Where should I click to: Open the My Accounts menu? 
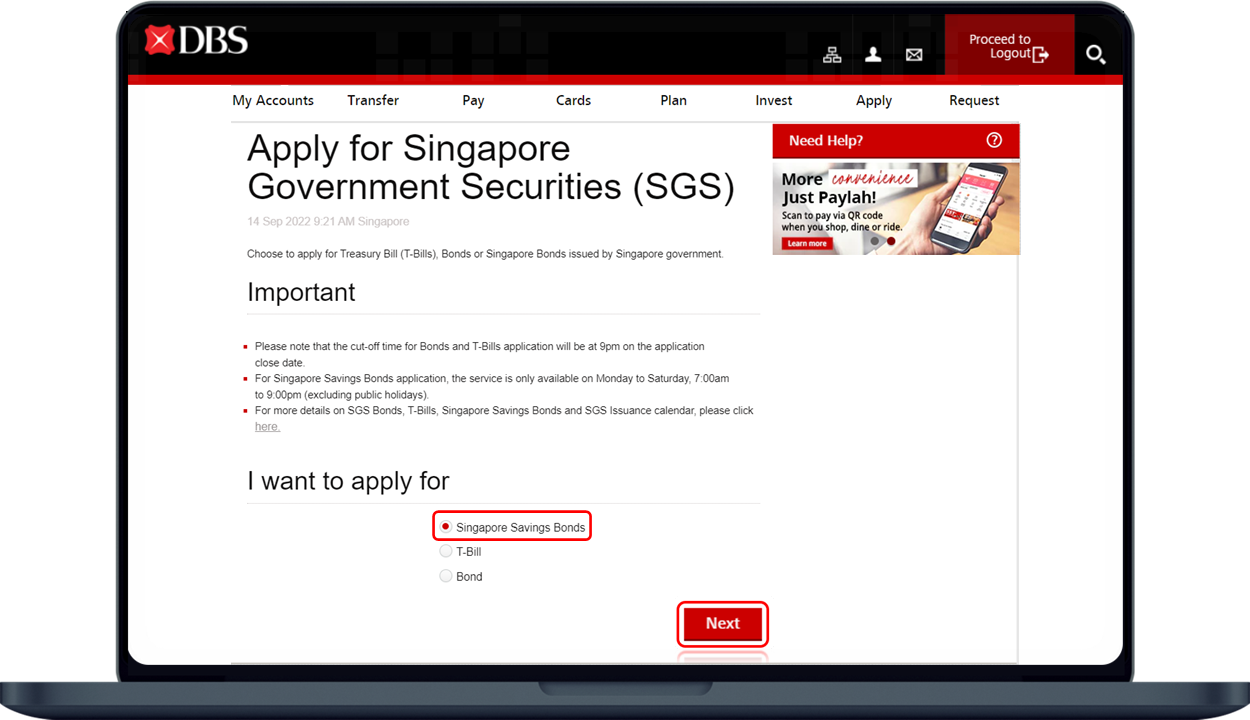coord(273,100)
